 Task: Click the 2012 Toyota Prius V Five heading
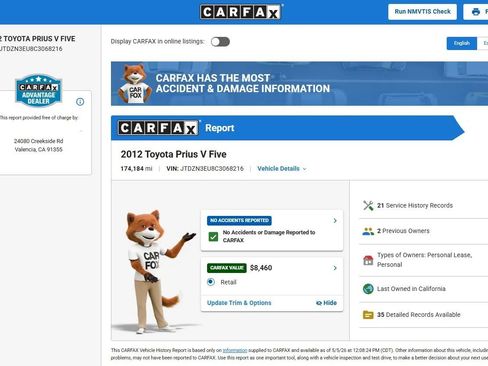click(173, 154)
